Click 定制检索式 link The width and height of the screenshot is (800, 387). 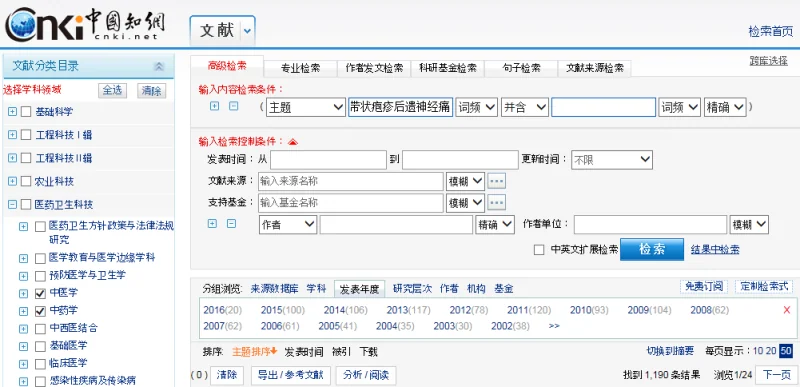click(x=764, y=287)
